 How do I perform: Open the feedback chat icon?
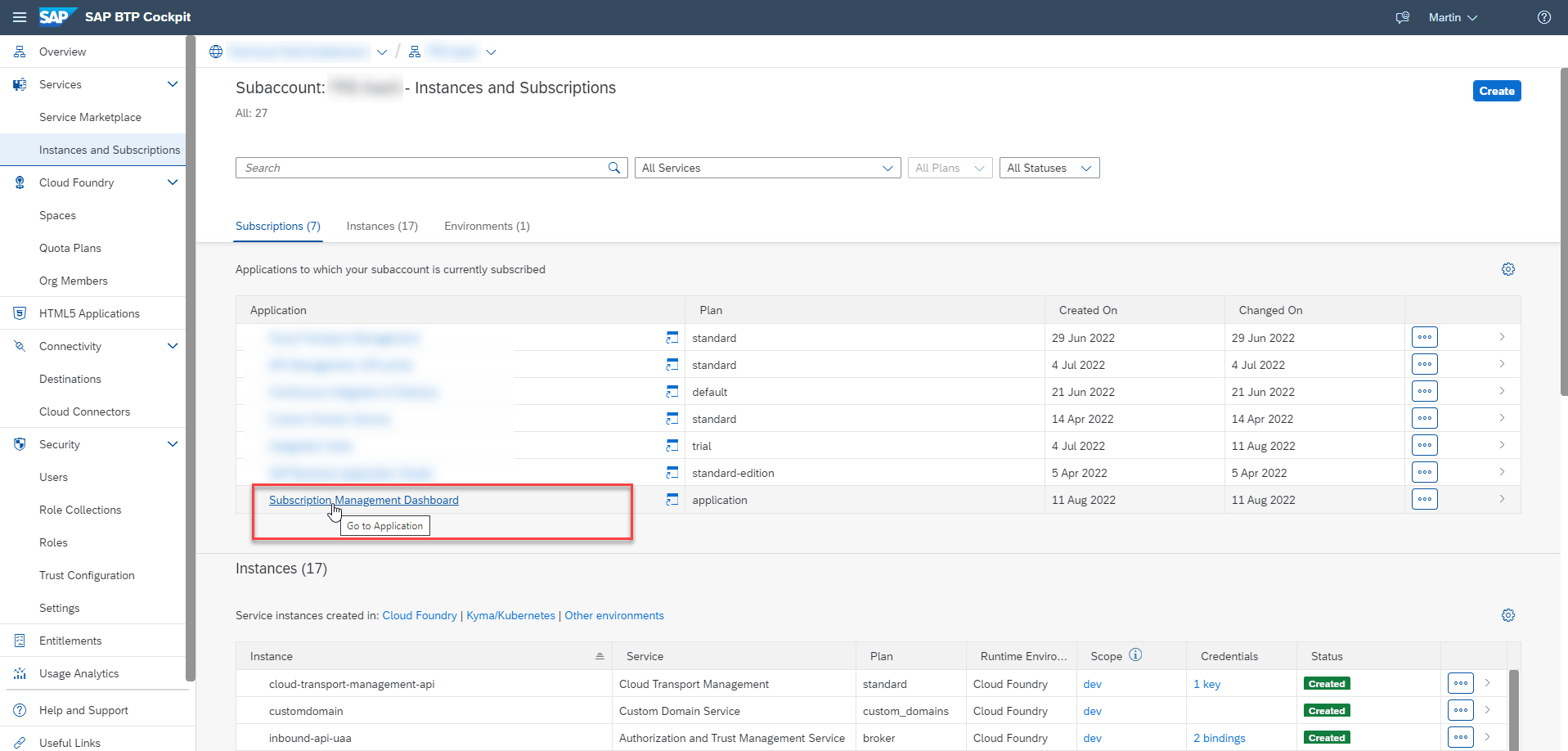pos(1403,17)
